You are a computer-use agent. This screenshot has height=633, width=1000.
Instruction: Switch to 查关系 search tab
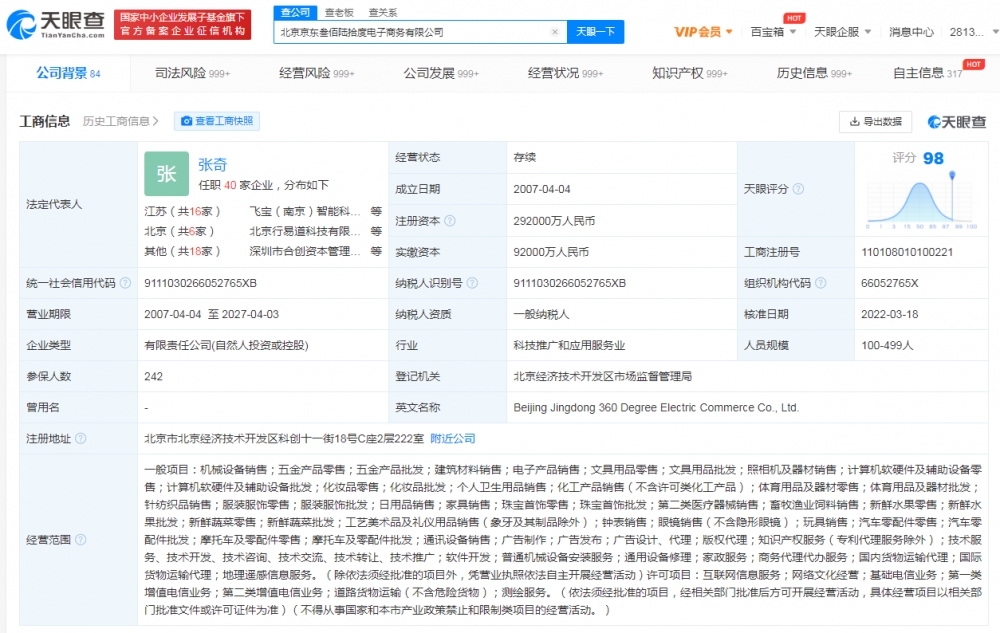(383, 12)
